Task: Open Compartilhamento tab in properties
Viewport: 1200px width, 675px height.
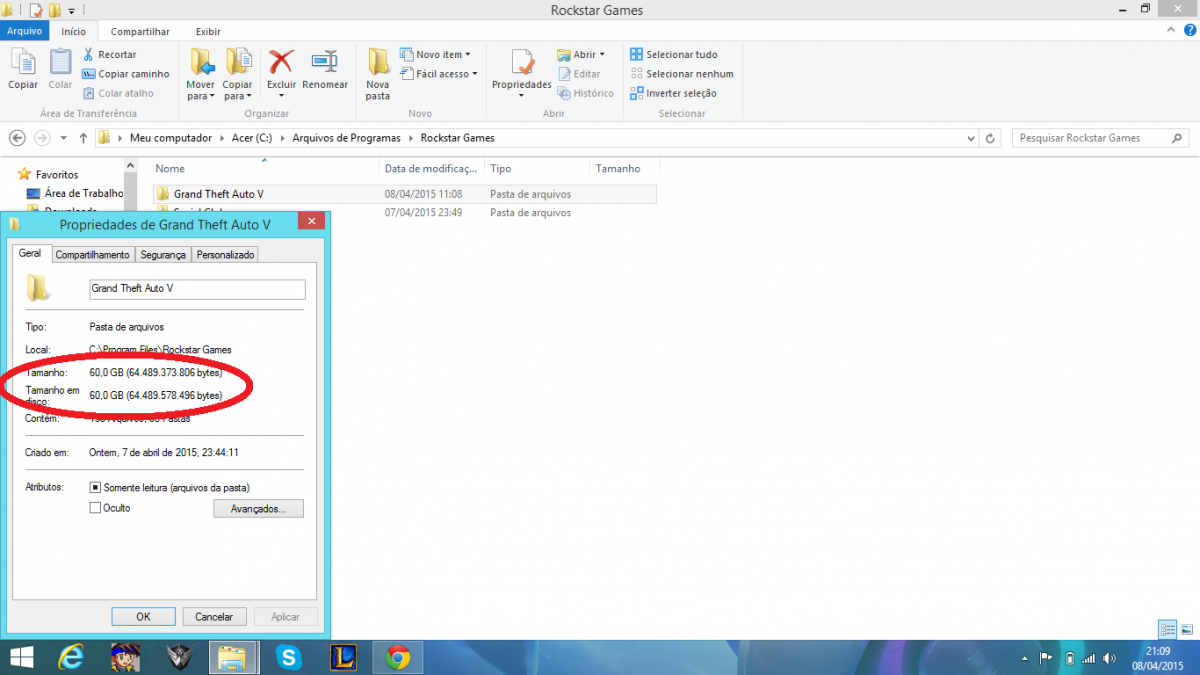Action: pyautogui.click(x=92, y=255)
